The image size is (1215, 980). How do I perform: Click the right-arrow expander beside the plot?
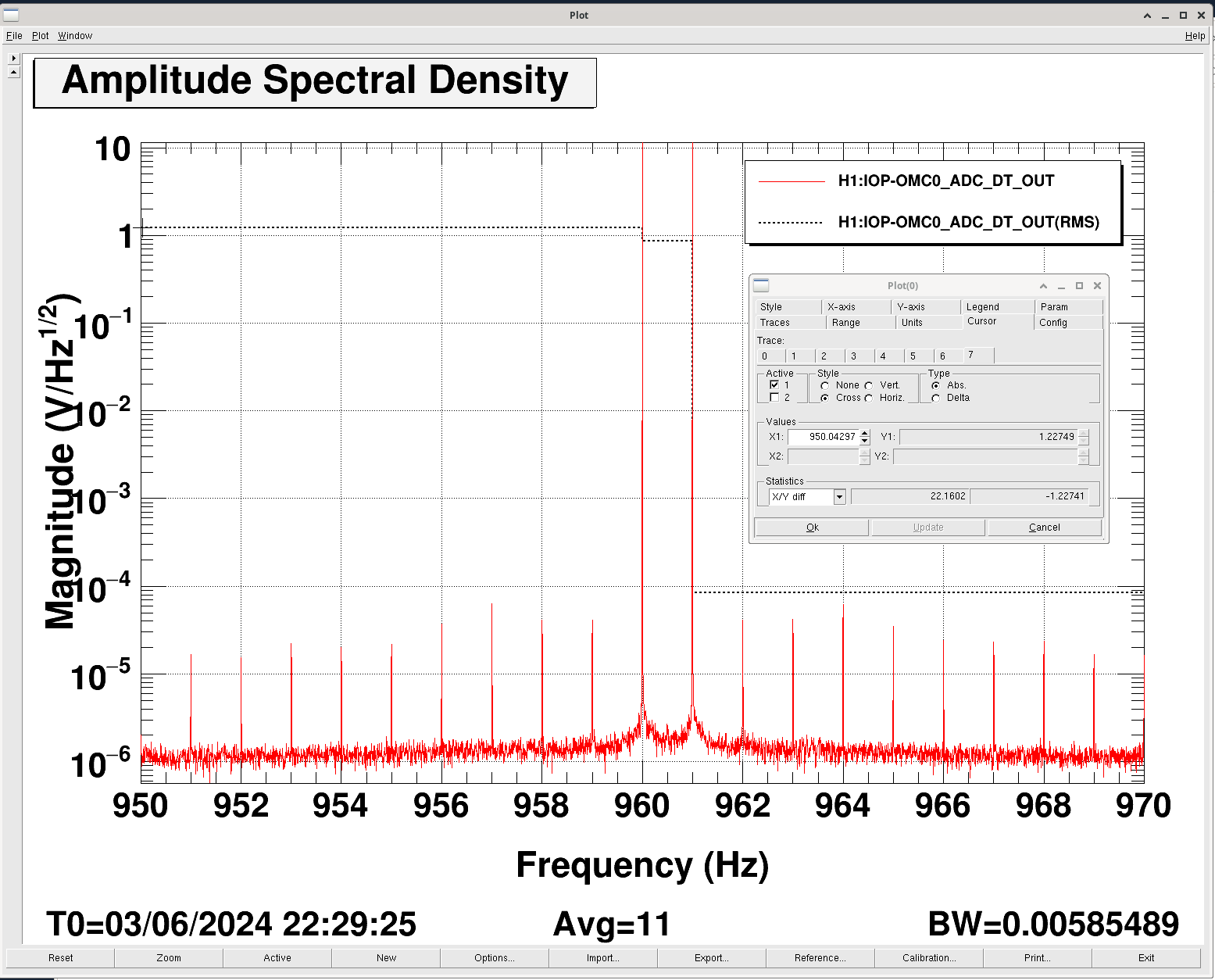13,59
